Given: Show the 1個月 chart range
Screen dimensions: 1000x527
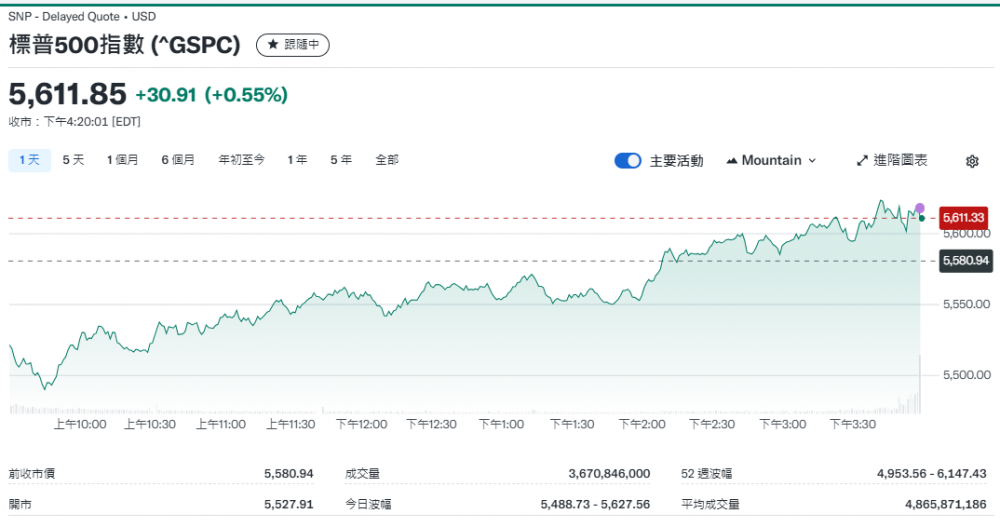Looking at the screenshot, I should click(123, 160).
